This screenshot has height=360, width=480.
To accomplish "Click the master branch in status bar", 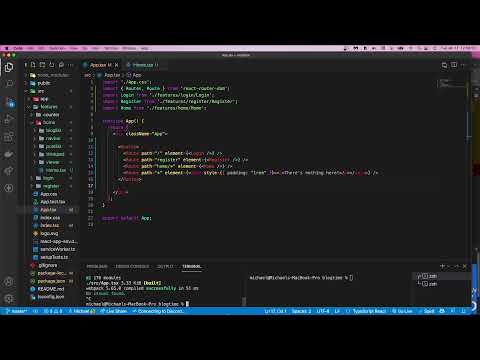I will click(x=16, y=311).
